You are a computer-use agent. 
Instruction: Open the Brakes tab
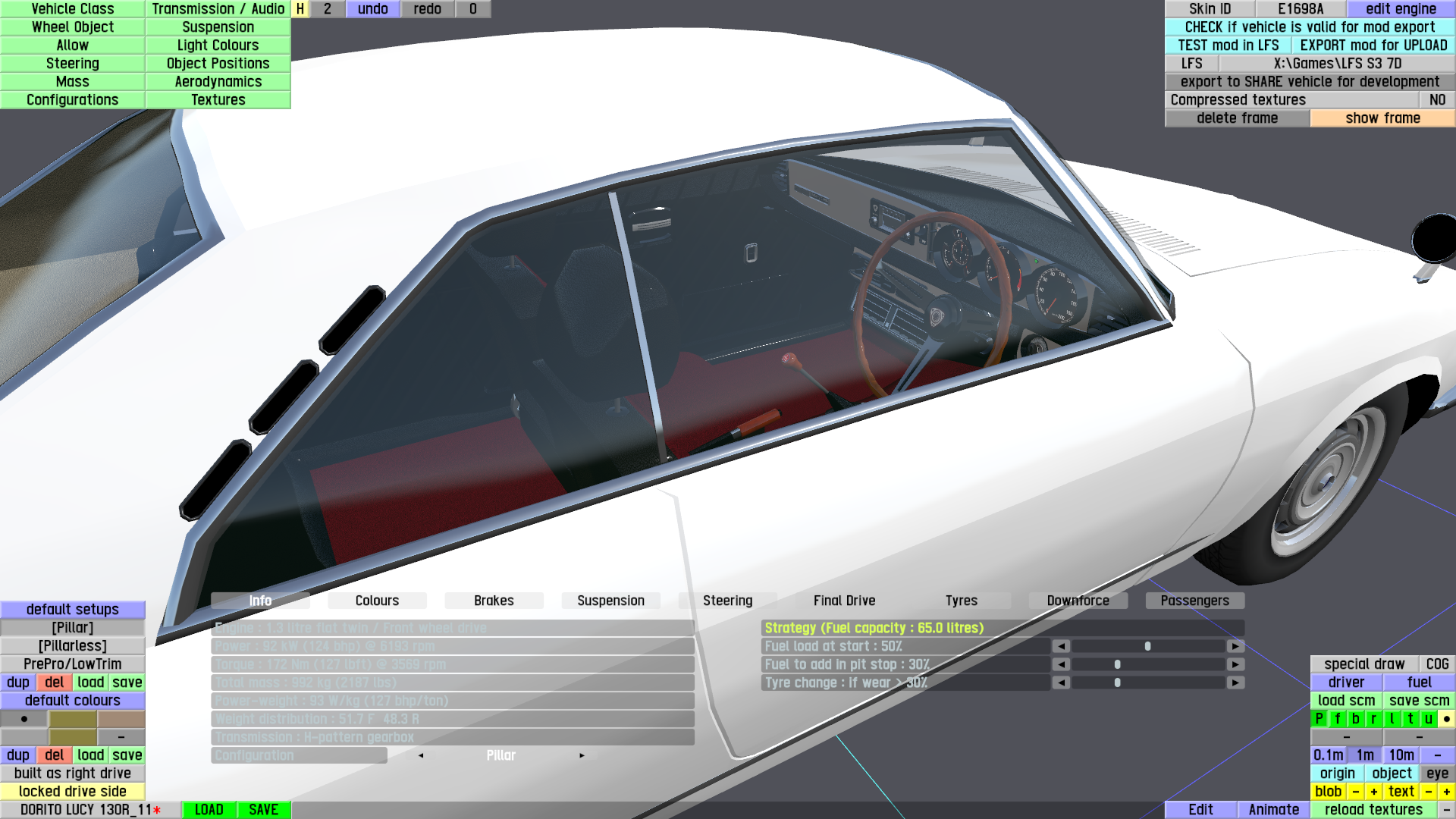(494, 601)
